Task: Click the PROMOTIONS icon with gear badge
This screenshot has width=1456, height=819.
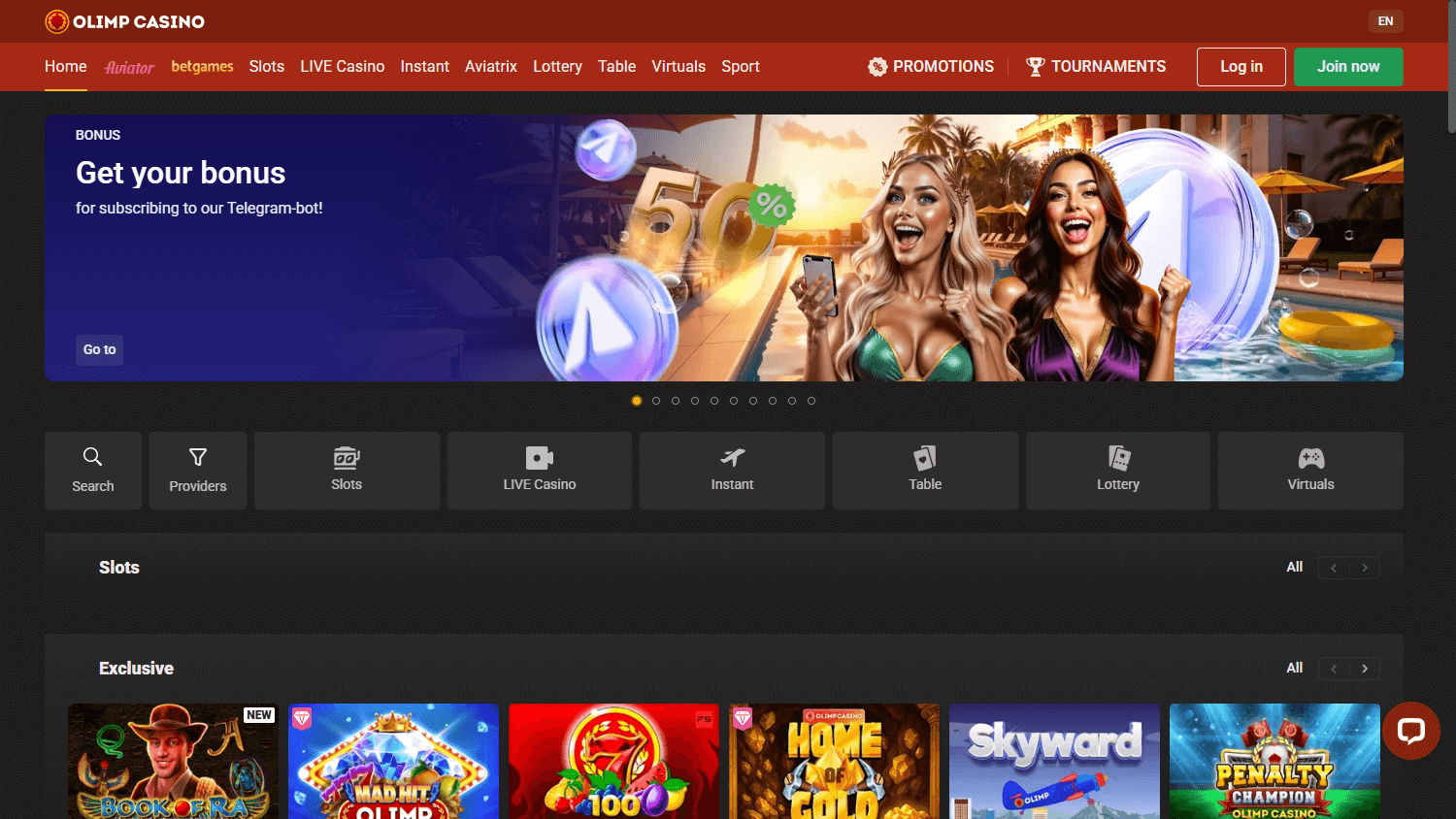Action: click(x=877, y=66)
